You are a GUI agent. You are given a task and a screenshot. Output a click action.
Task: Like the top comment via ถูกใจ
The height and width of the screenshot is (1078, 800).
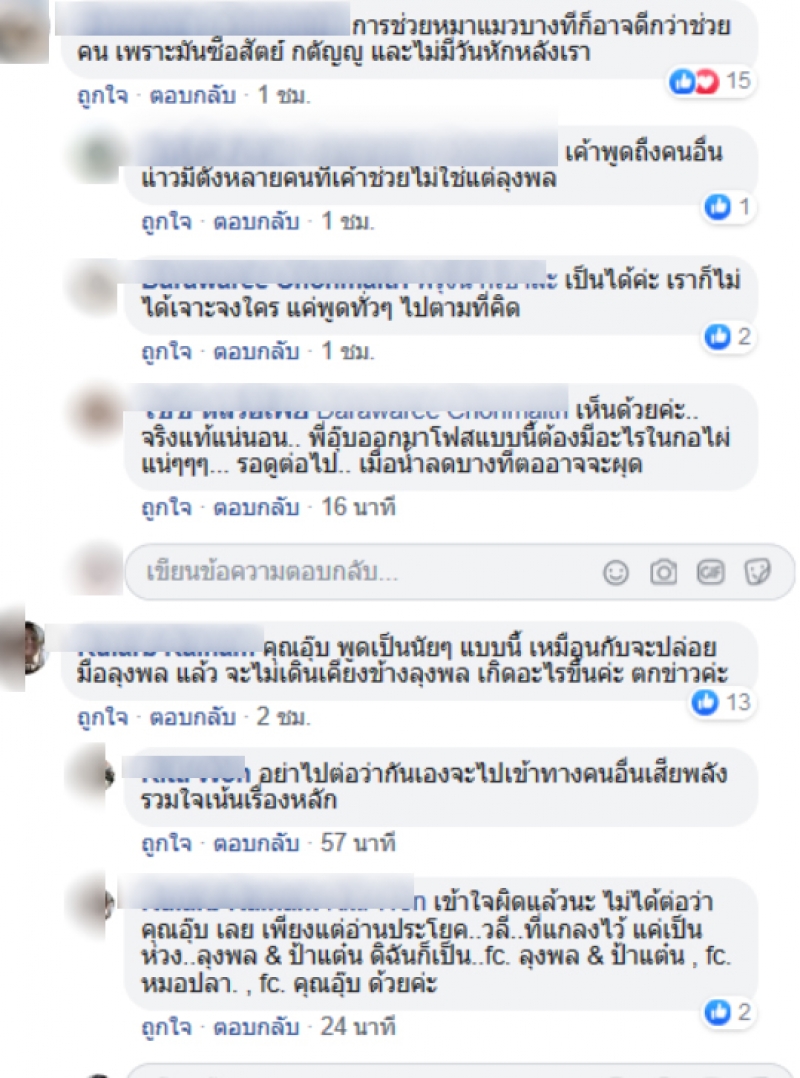(x=102, y=95)
